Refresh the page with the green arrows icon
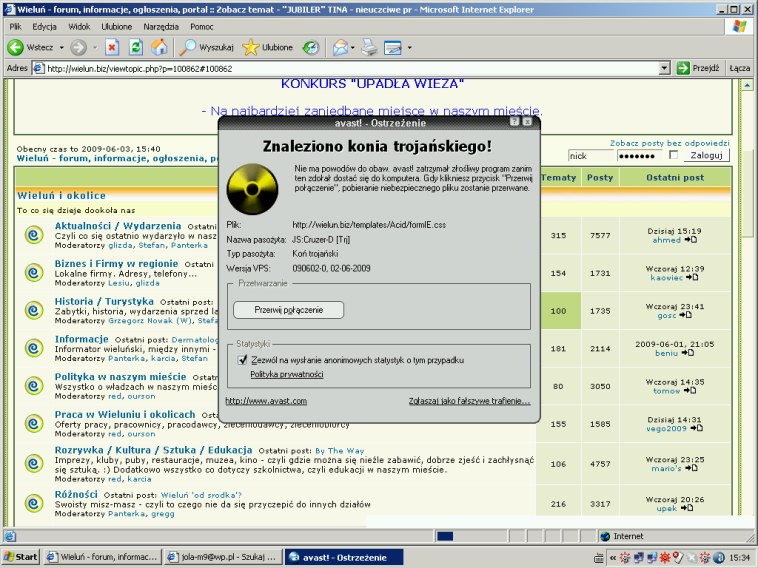Screen dimensions: 758x568 (x=136, y=47)
